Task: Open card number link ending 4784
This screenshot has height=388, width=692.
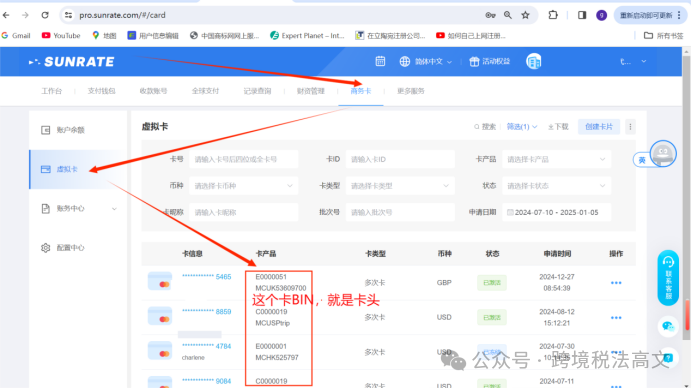Action: click(207, 347)
